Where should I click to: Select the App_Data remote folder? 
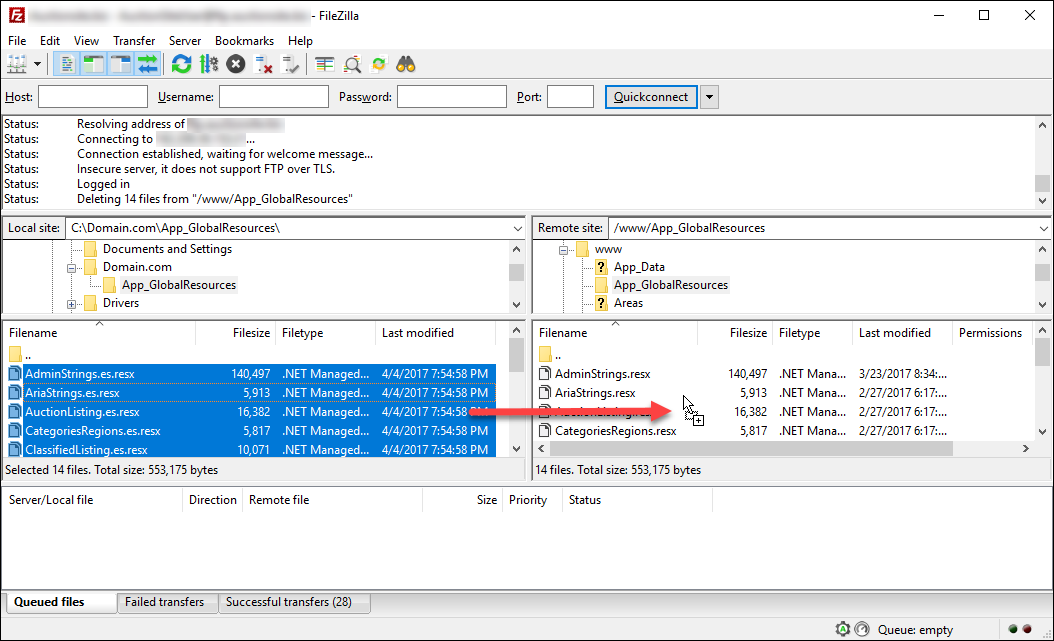[639, 267]
